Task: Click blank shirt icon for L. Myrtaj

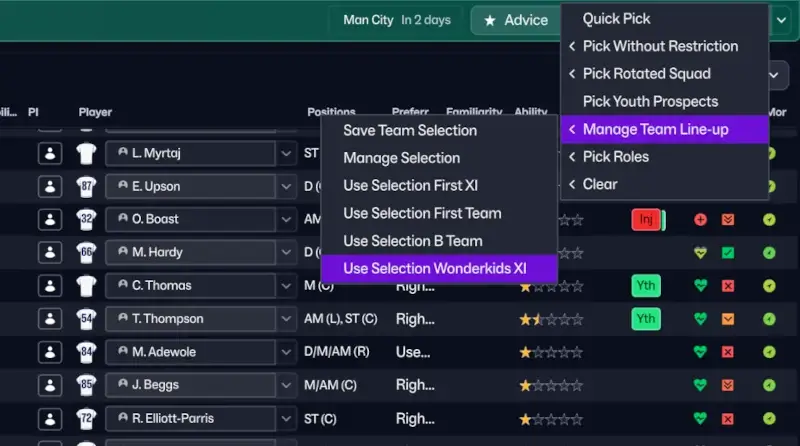Action: [86, 154]
